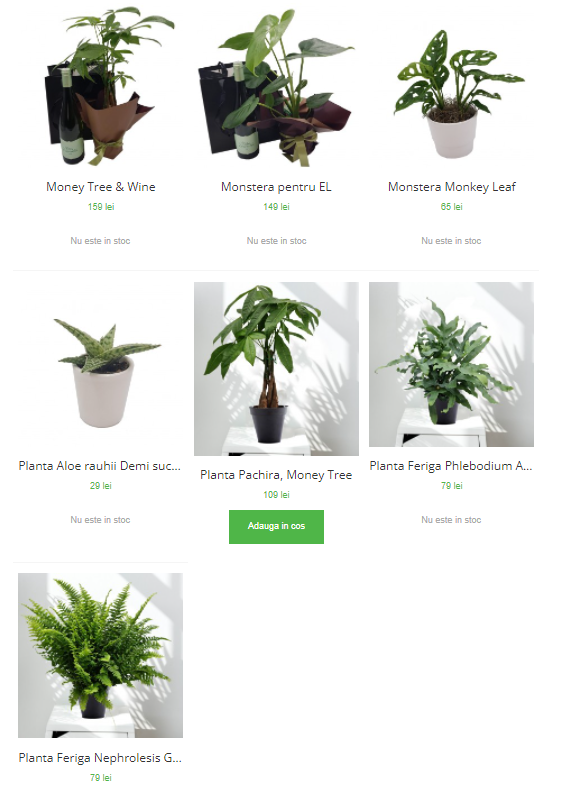Screen dimensions: 575x787
Task: Click the 149 lei price under Monstera pentru EL
Action: click(276, 207)
